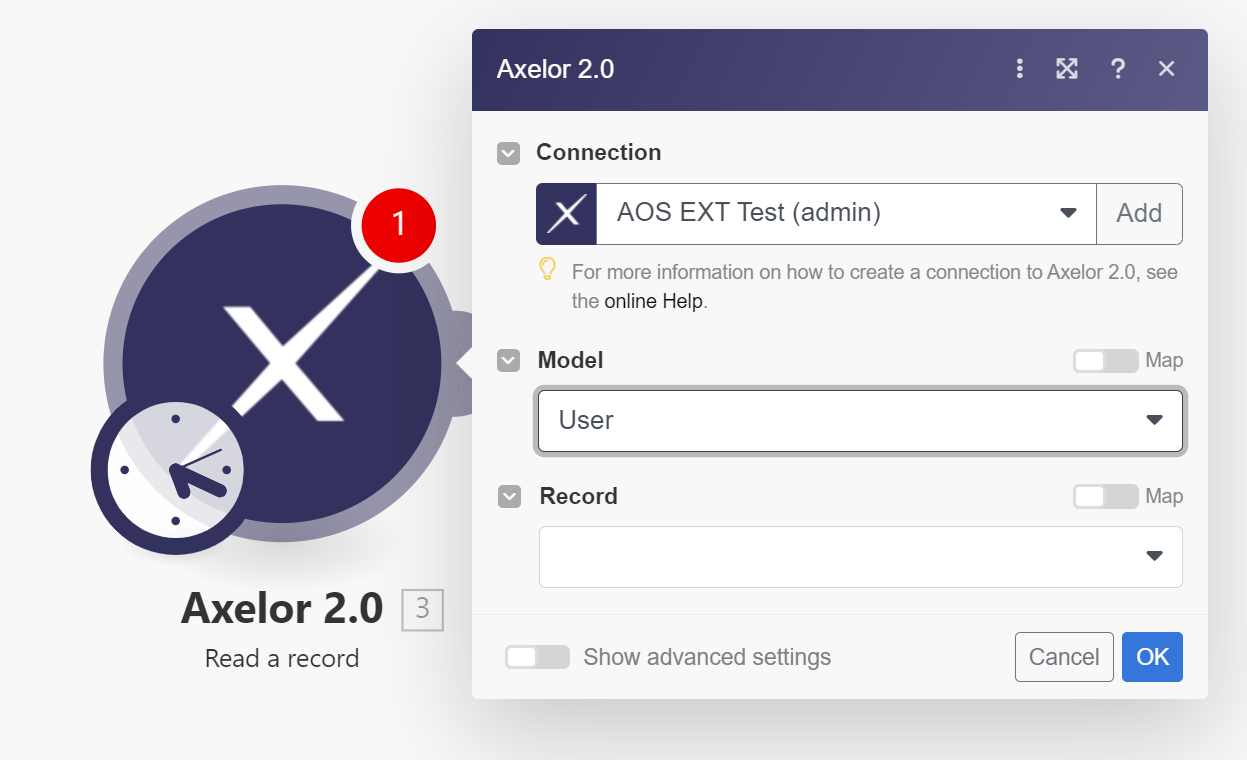This screenshot has height=760, width=1247.
Task: Expand dialog with the fullscreen icon
Action: [1067, 69]
